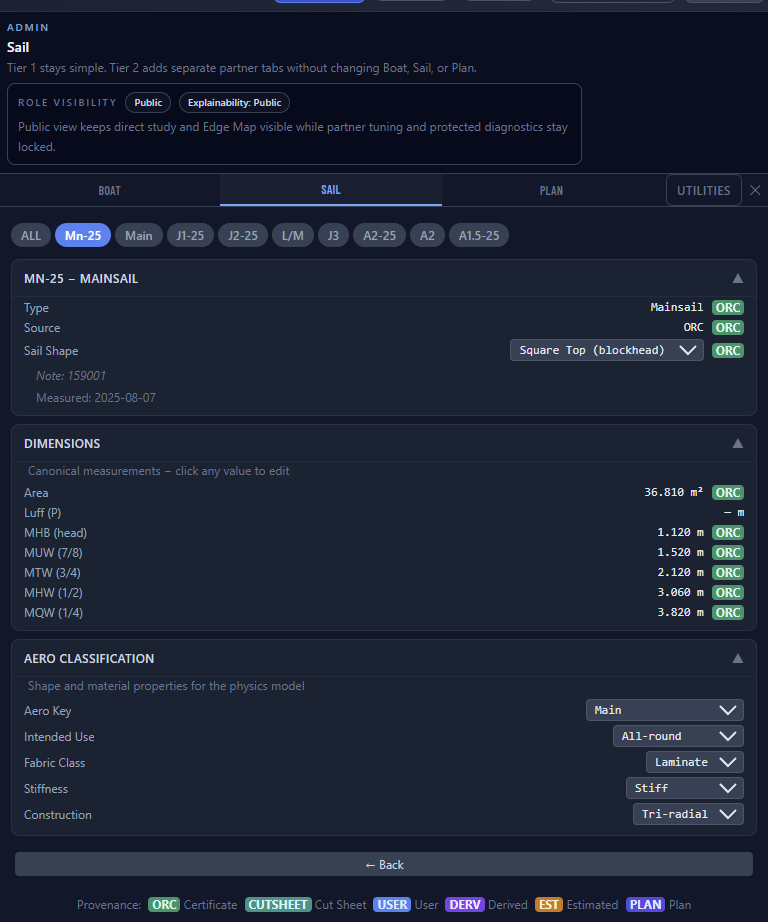This screenshot has width=768, height=922.
Task: Open the Construction dropdown
Action: coord(688,814)
